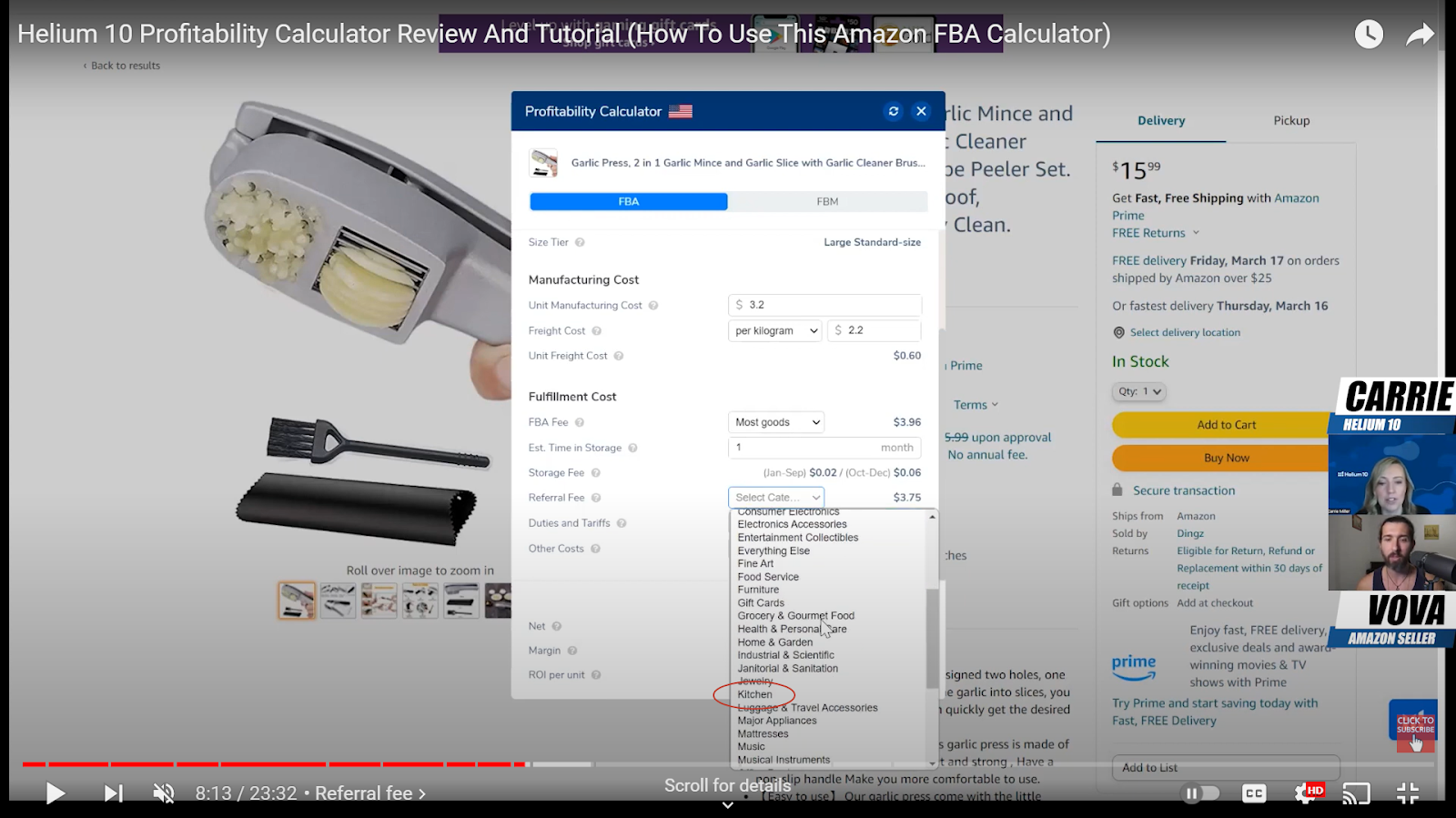
Task: Select the Delivery tab on Amazon
Action: click(x=1161, y=121)
